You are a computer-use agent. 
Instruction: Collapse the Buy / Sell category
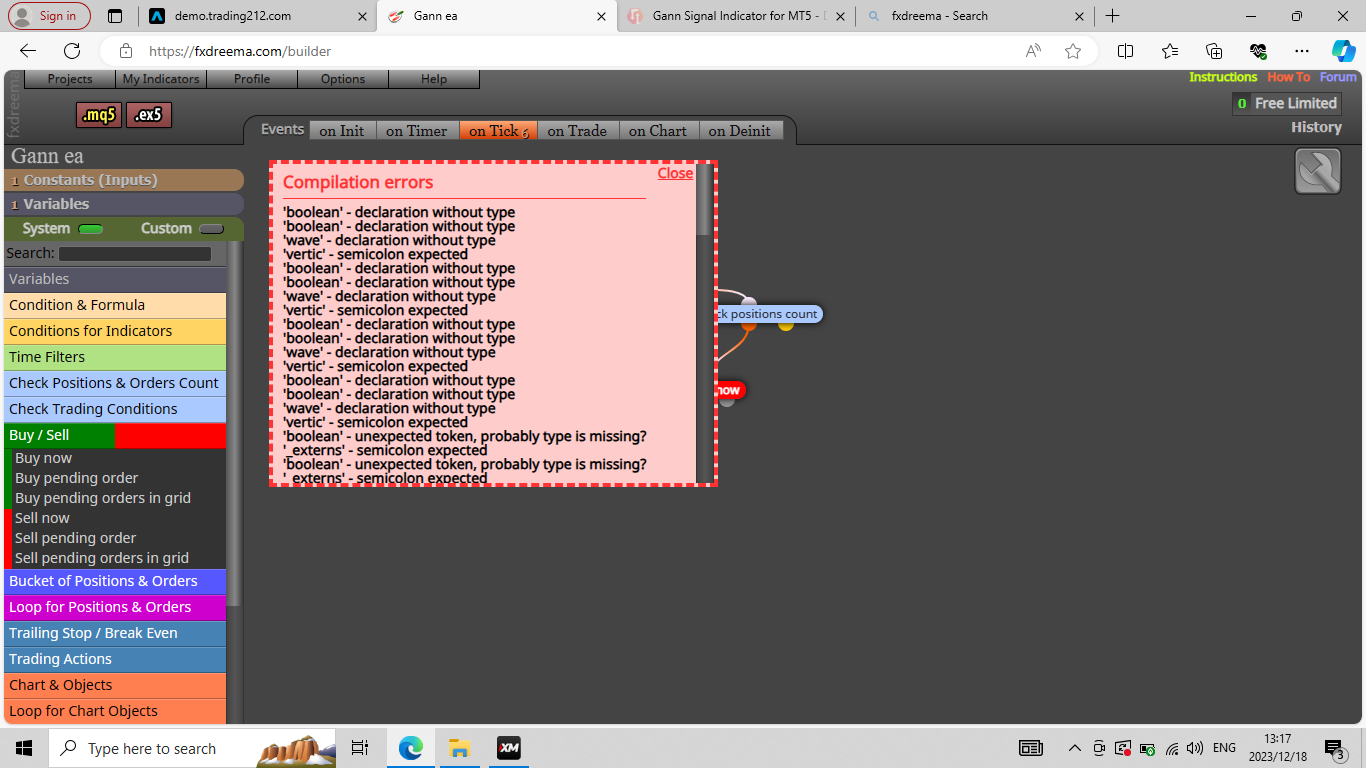[x=115, y=435]
